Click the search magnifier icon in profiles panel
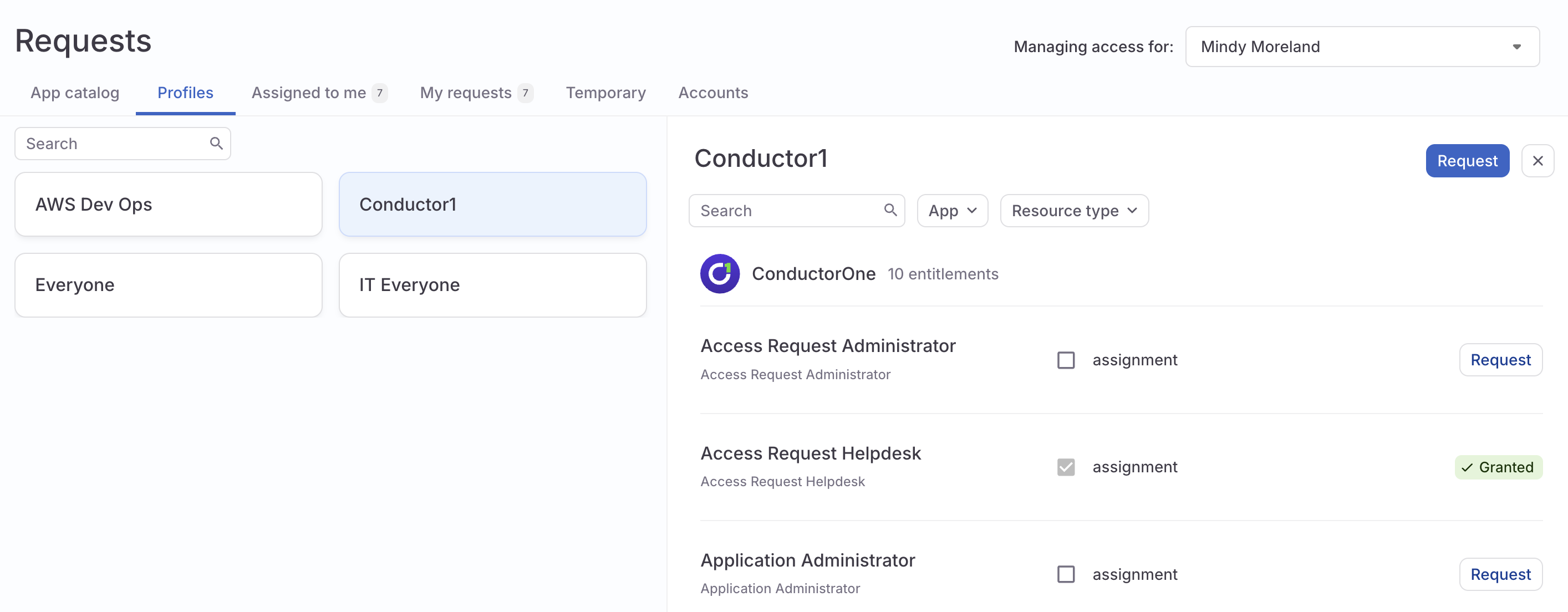Viewport: 1568px width, 612px height. click(x=216, y=143)
